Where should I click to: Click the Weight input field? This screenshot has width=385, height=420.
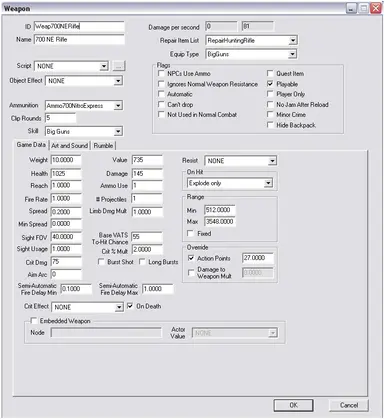(x=66, y=160)
